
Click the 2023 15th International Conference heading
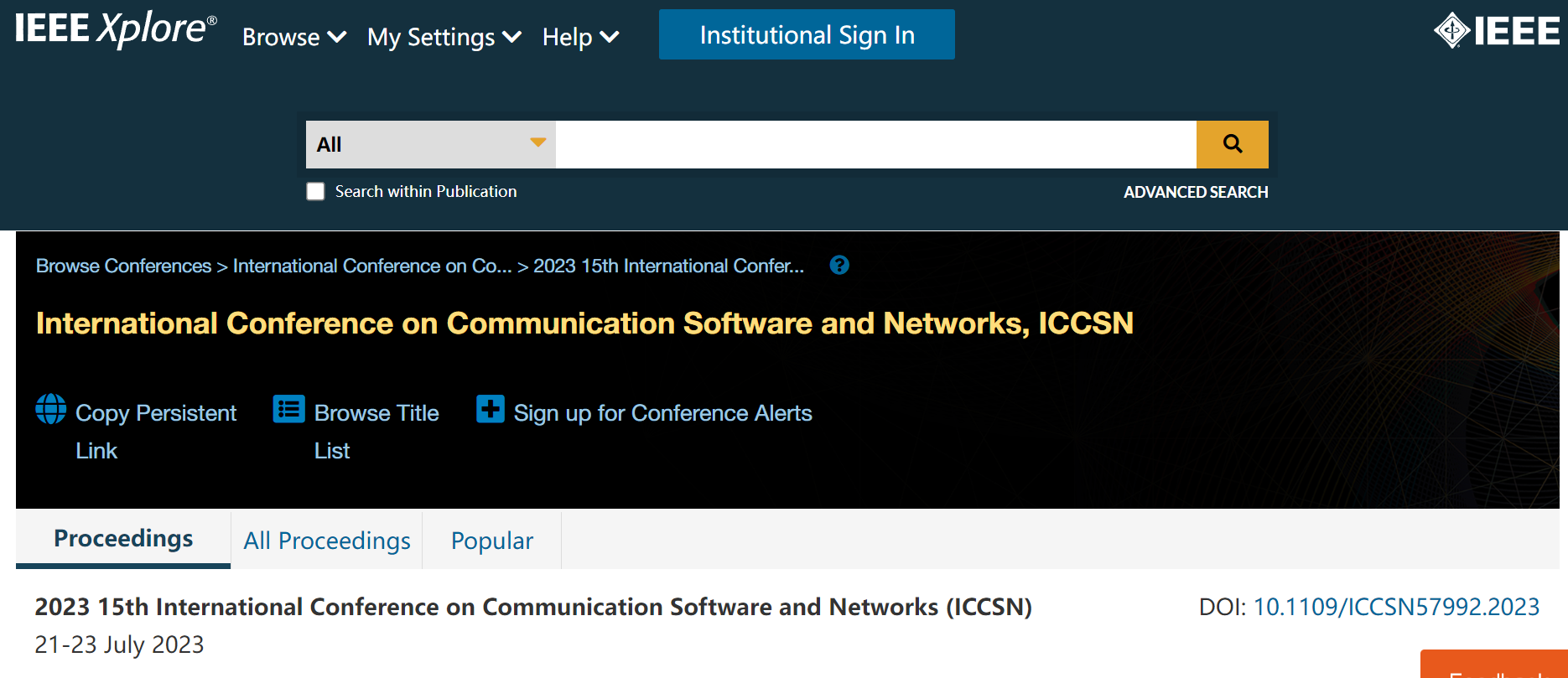533,607
